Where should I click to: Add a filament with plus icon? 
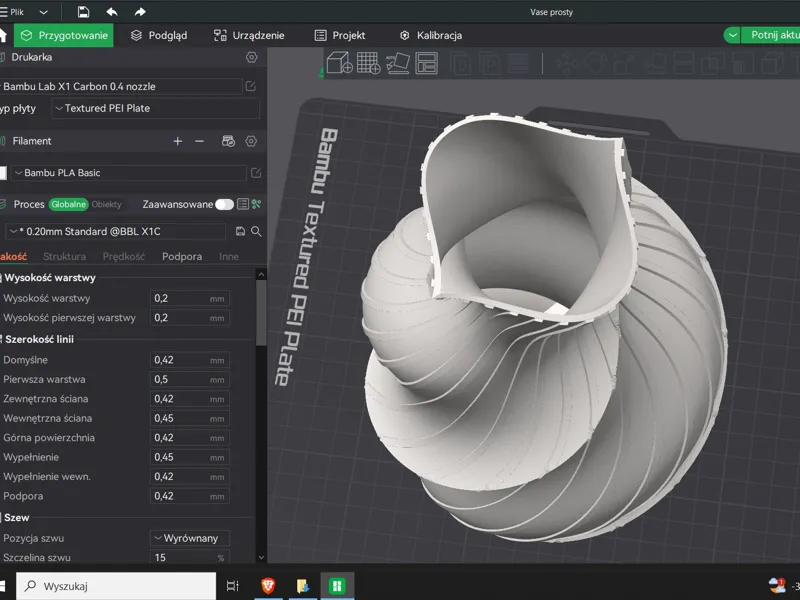(178, 141)
